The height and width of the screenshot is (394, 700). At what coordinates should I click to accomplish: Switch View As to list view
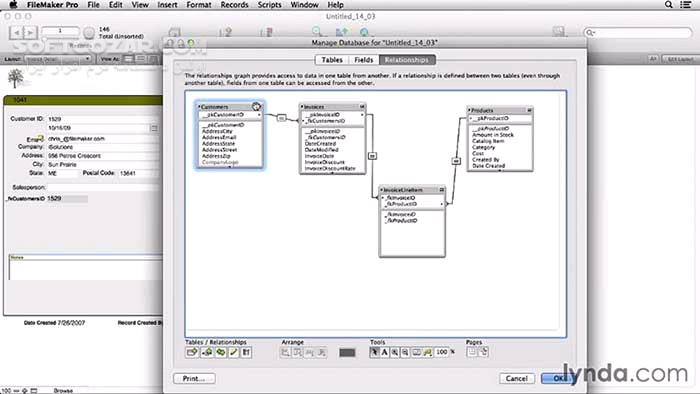(x=141, y=59)
